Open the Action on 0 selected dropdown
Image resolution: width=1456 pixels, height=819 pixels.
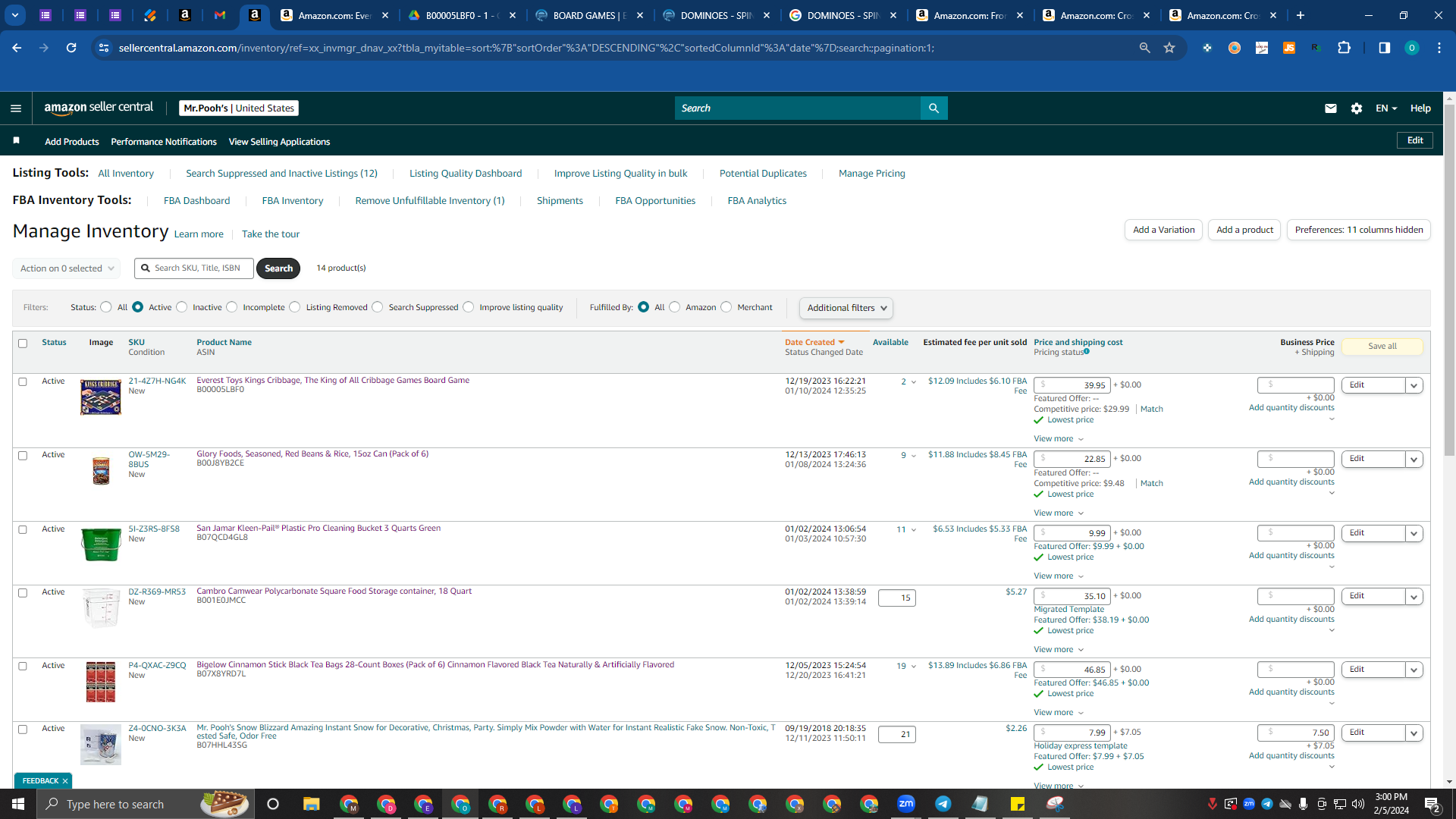point(67,268)
